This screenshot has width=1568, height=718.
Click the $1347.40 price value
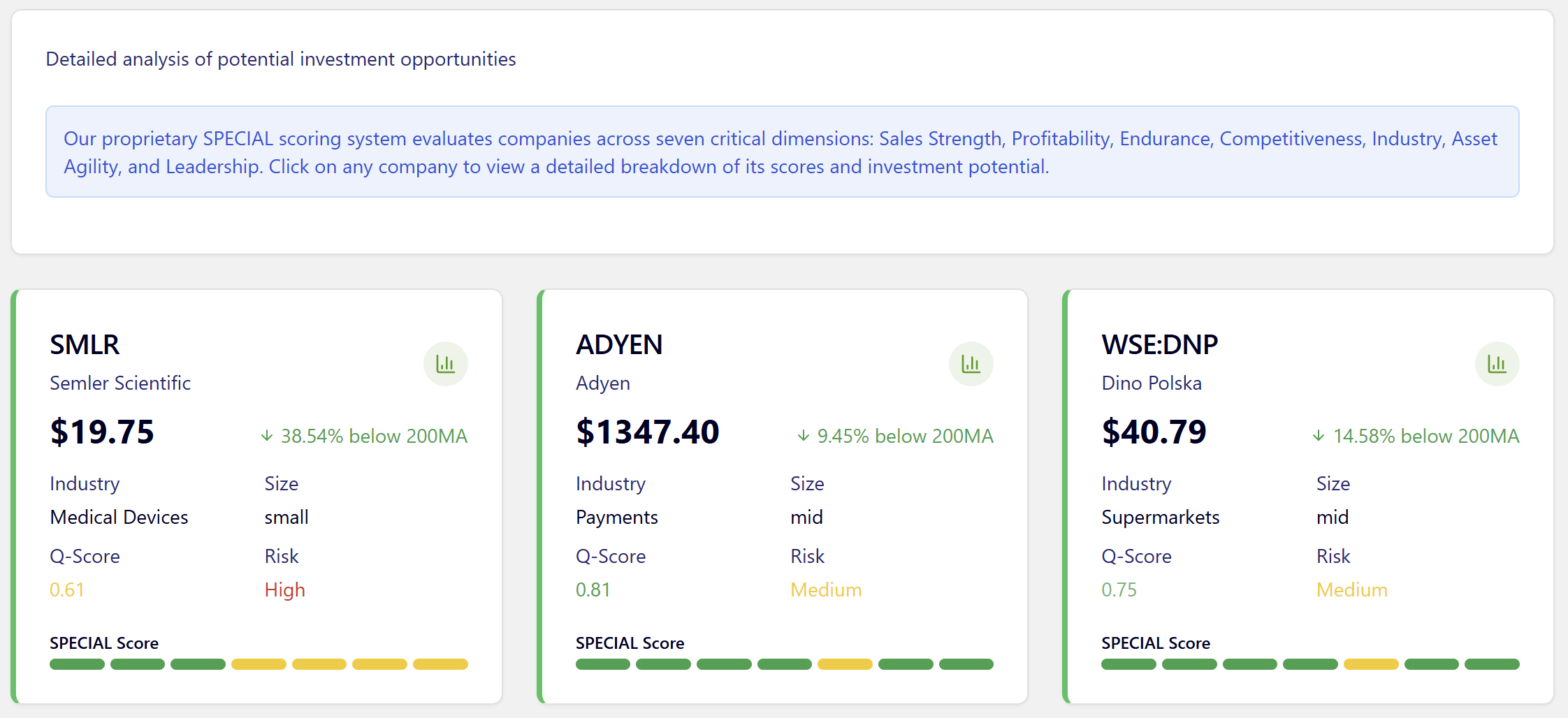click(648, 432)
